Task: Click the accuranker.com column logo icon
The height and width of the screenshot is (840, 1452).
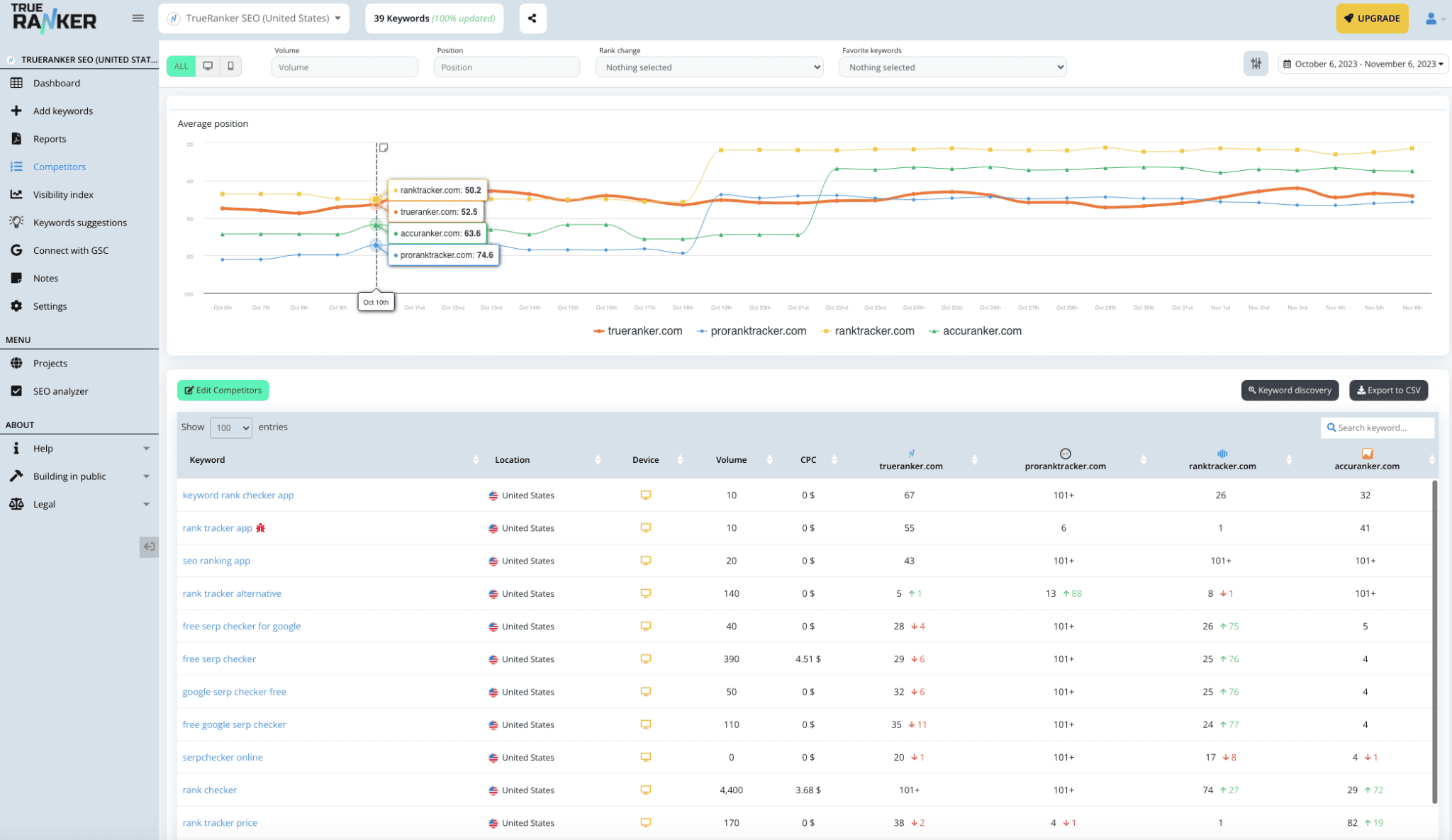Action: tap(1367, 454)
